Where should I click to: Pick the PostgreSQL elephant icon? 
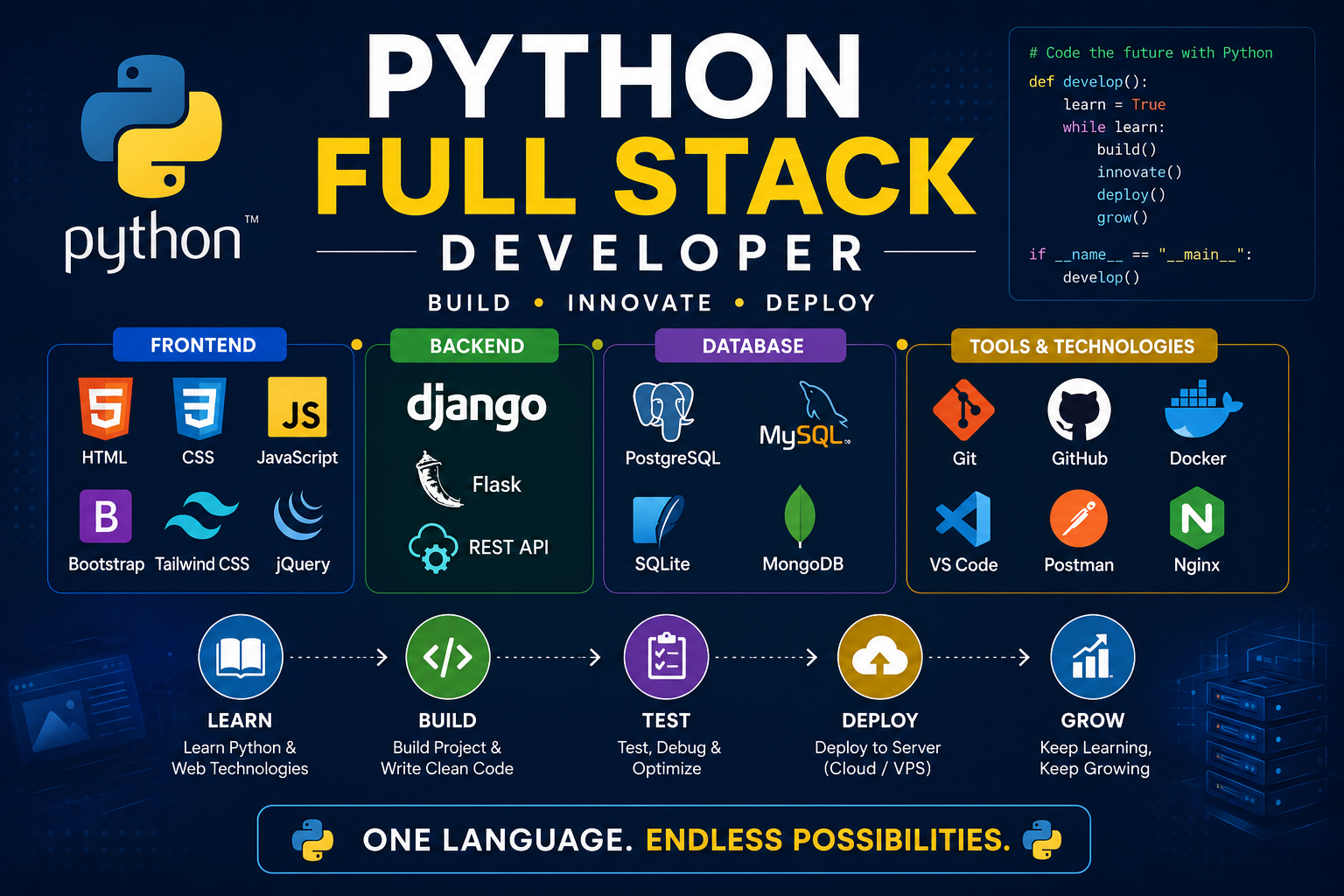click(663, 411)
